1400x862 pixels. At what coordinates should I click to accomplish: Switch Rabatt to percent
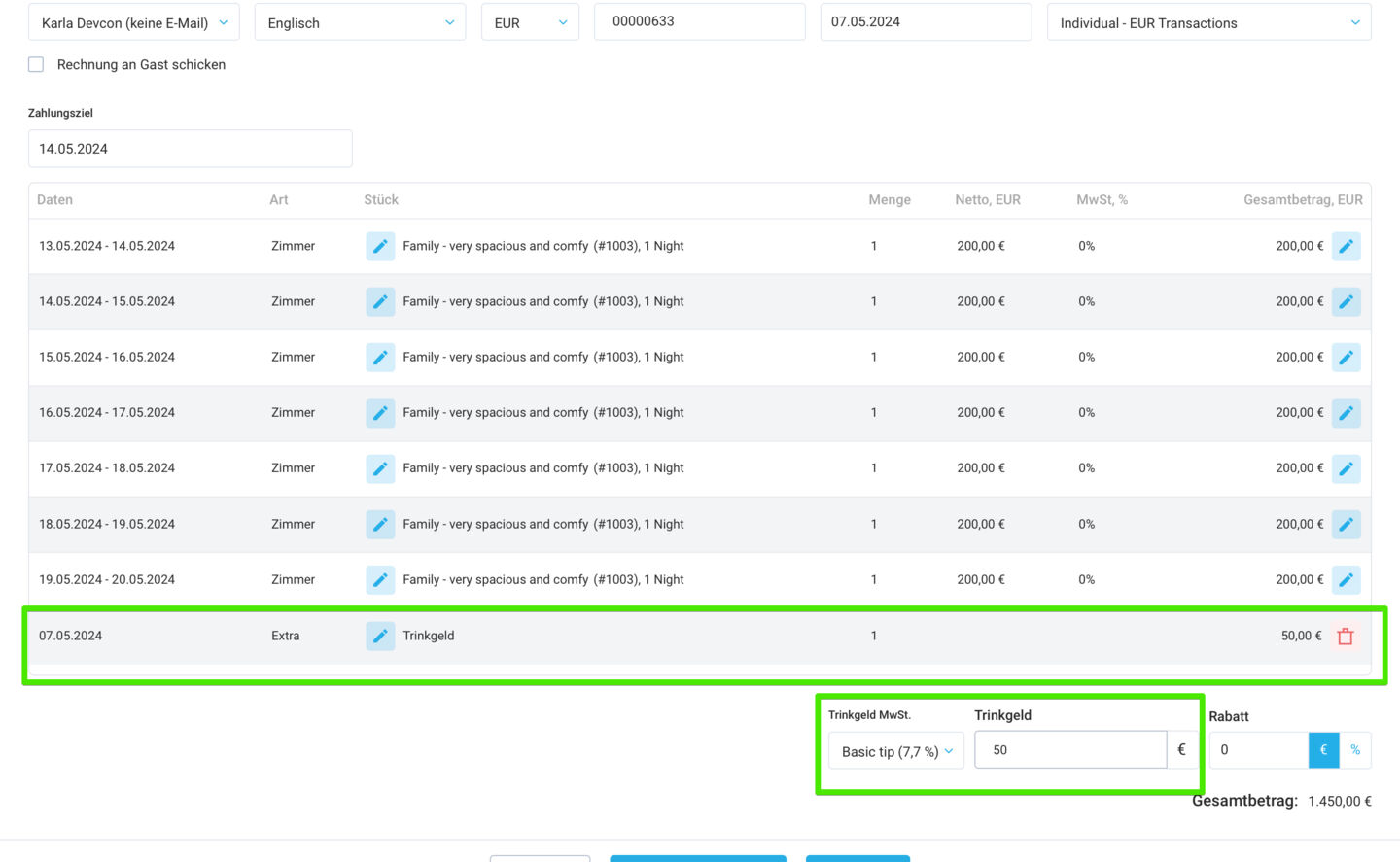(x=1355, y=750)
